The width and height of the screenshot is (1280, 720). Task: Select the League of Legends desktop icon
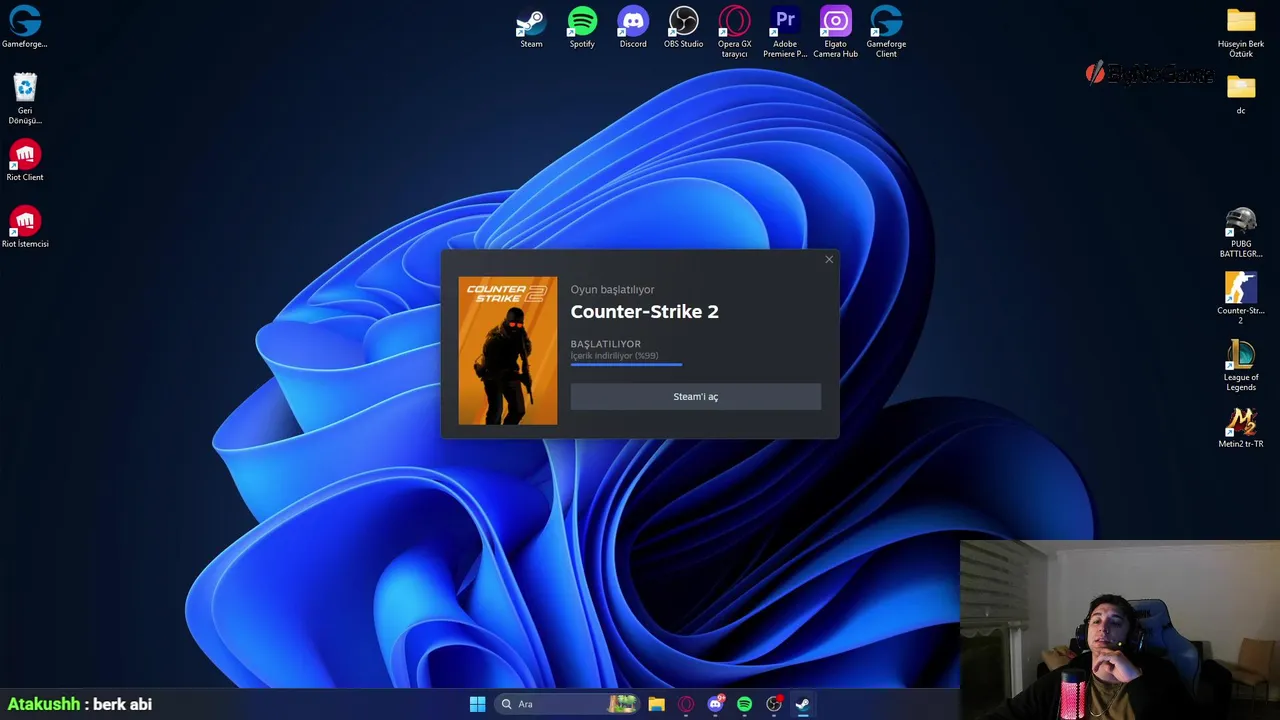click(1241, 365)
